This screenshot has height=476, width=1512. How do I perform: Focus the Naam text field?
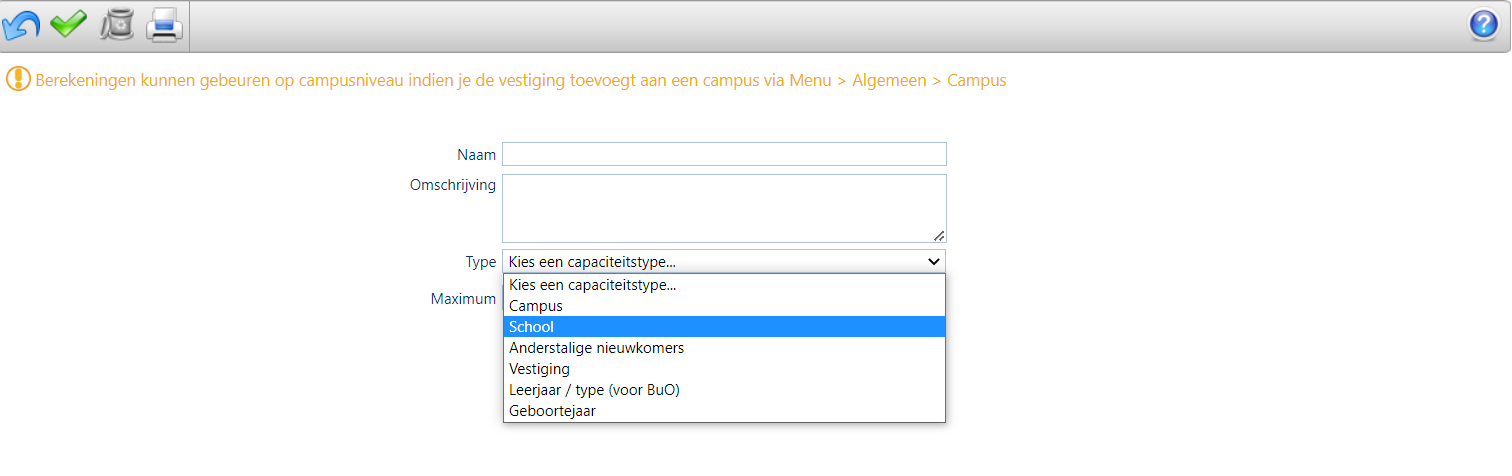point(724,154)
